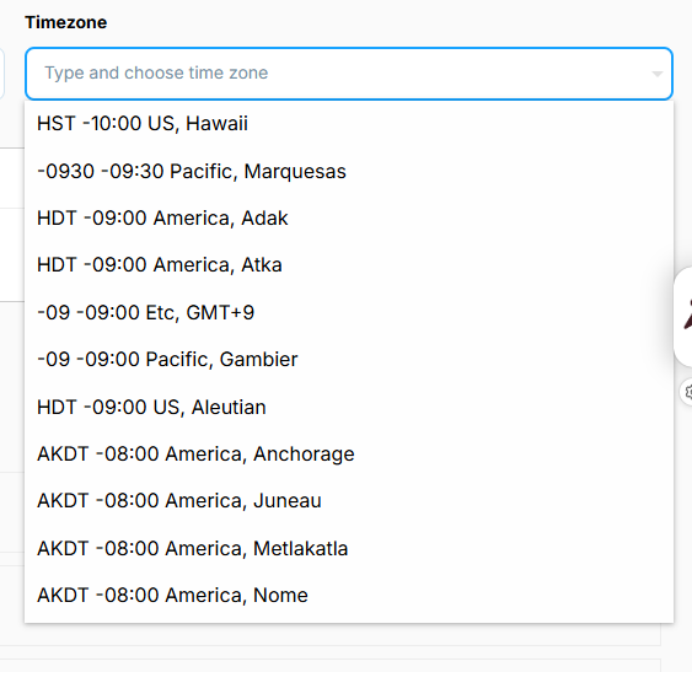Select AKDT -08:00 America, Anchorage
Screen dimensions: 692x673
coord(195,454)
